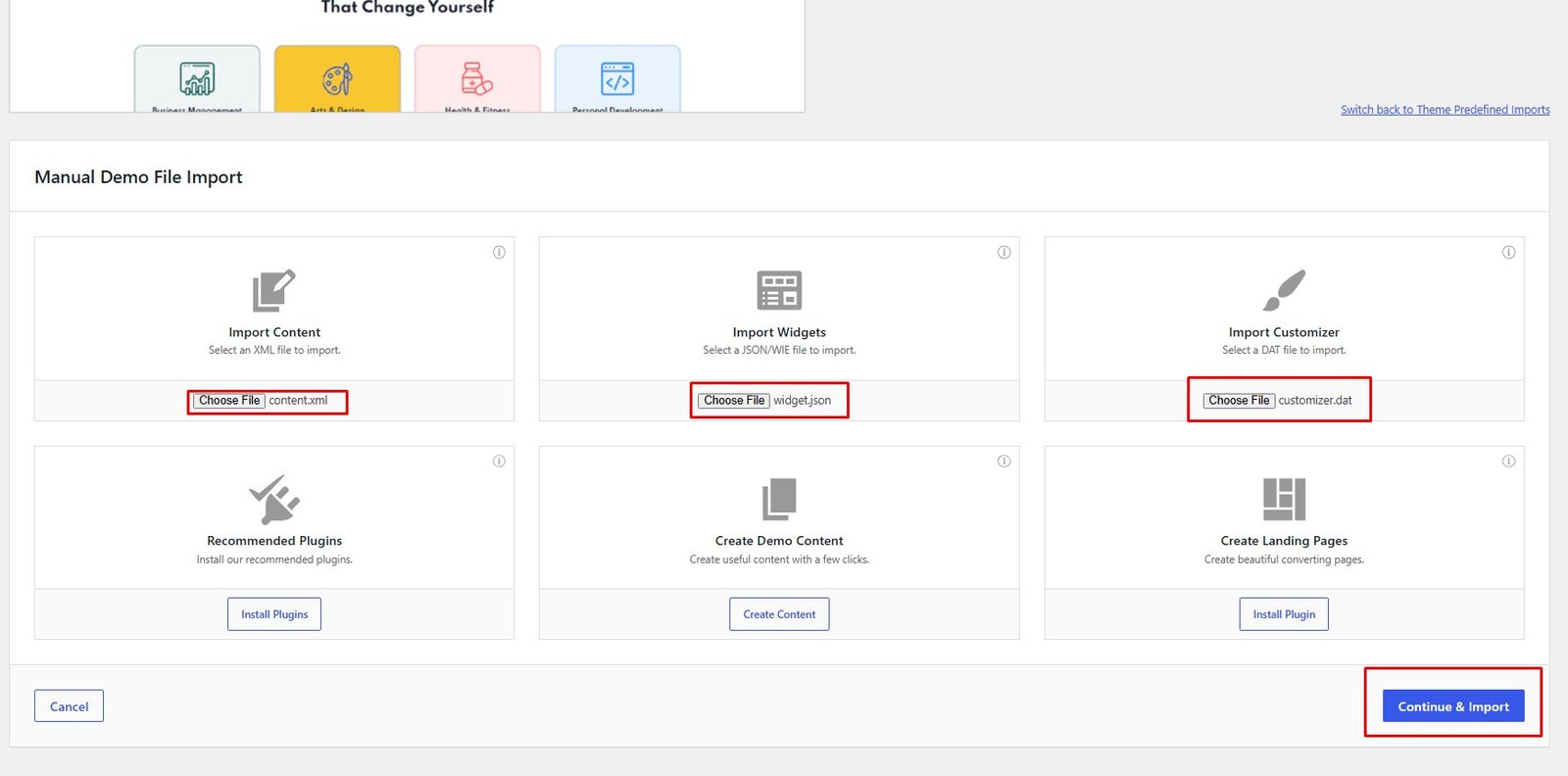Click the Import Content edit icon
Image resolution: width=1568 pixels, height=776 pixels.
pyautogui.click(x=274, y=290)
